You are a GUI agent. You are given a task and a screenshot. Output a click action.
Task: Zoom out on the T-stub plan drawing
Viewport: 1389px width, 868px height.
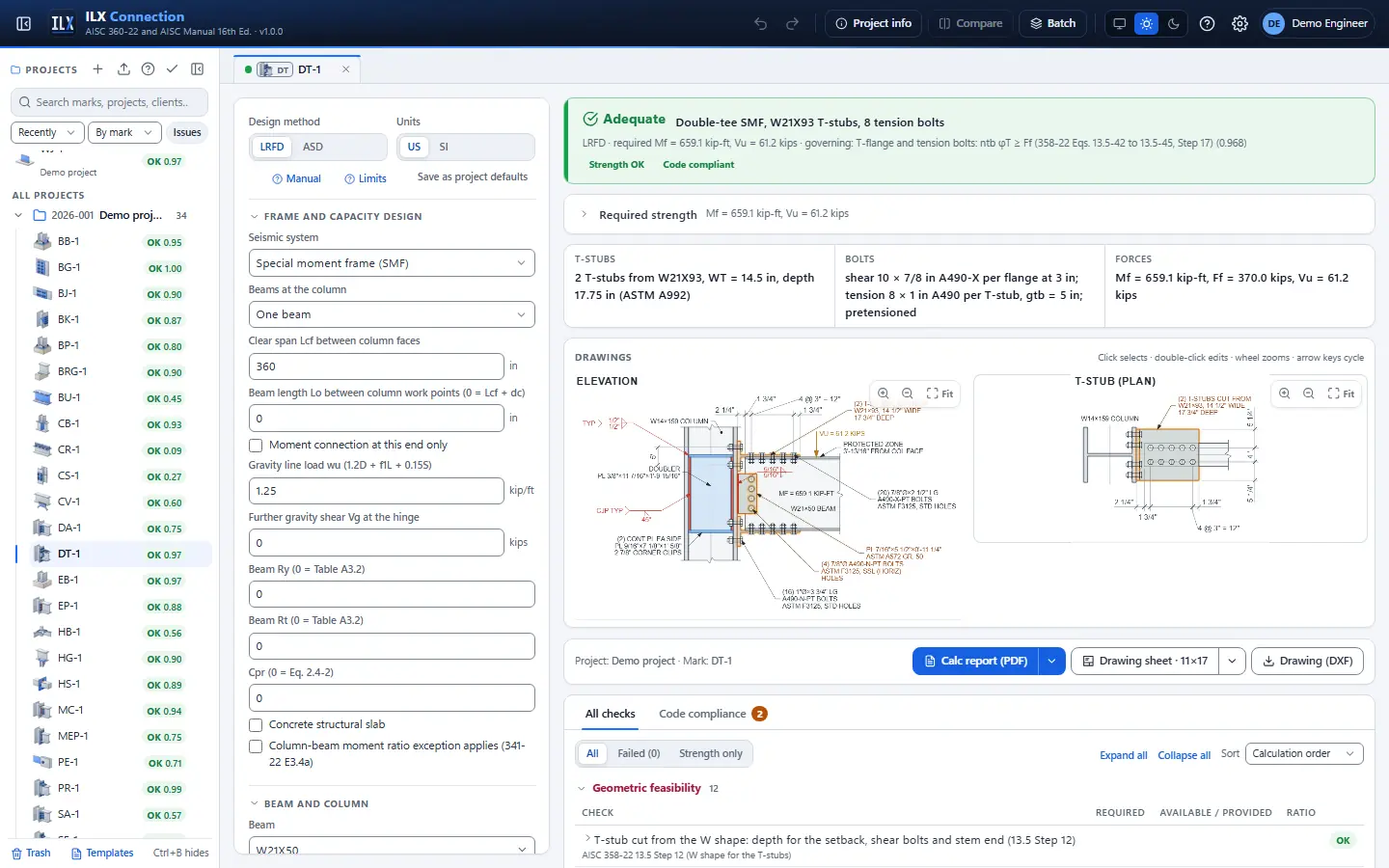tap(1309, 393)
